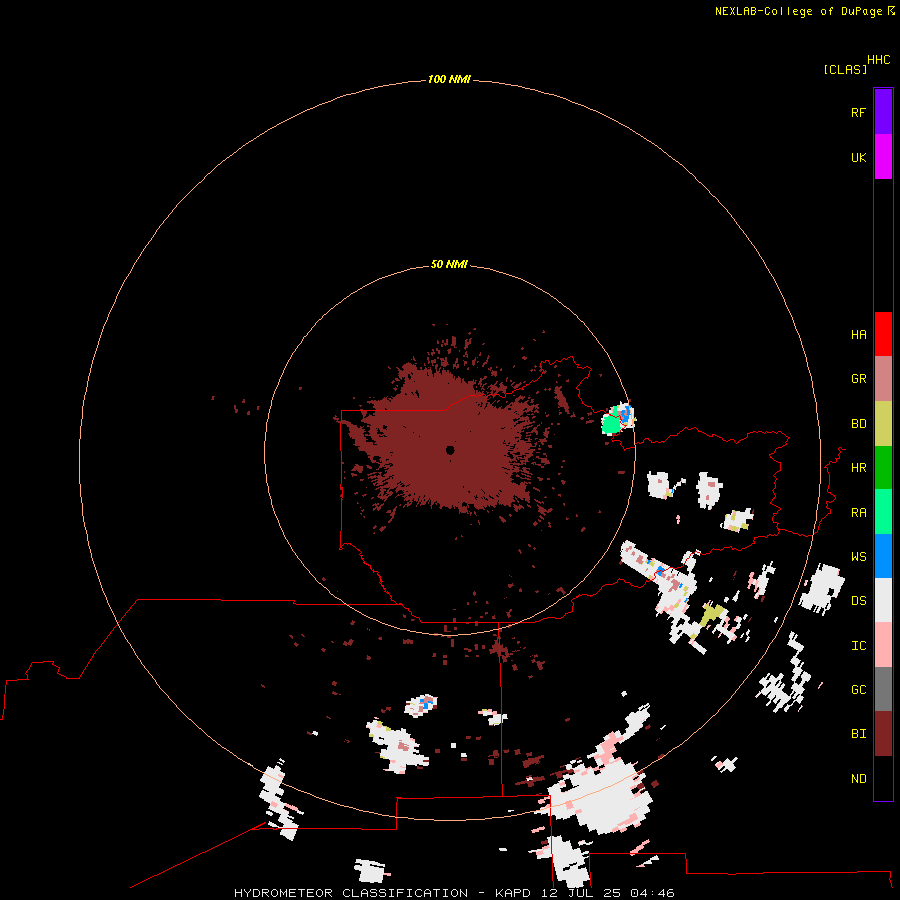900x900 pixels.
Task: Click the magenta UK color swatch
Action: [x=883, y=157]
